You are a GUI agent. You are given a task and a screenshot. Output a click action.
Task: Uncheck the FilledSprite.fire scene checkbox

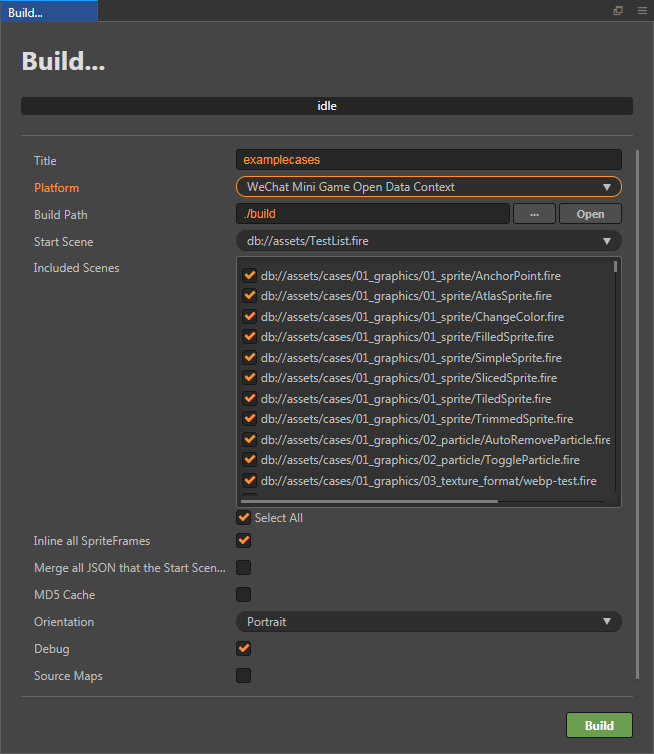250,337
